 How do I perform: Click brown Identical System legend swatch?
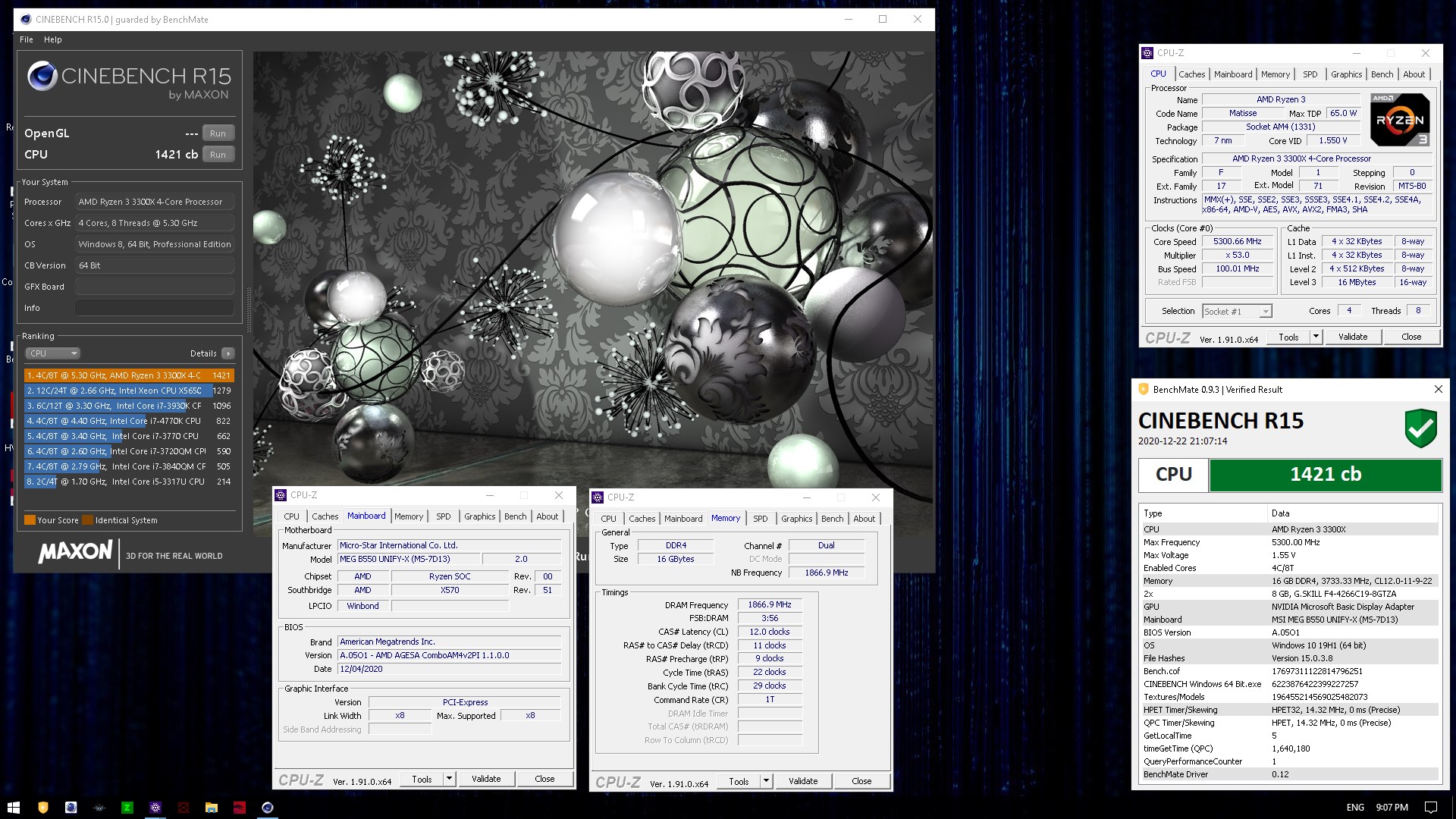[x=87, y=520]
